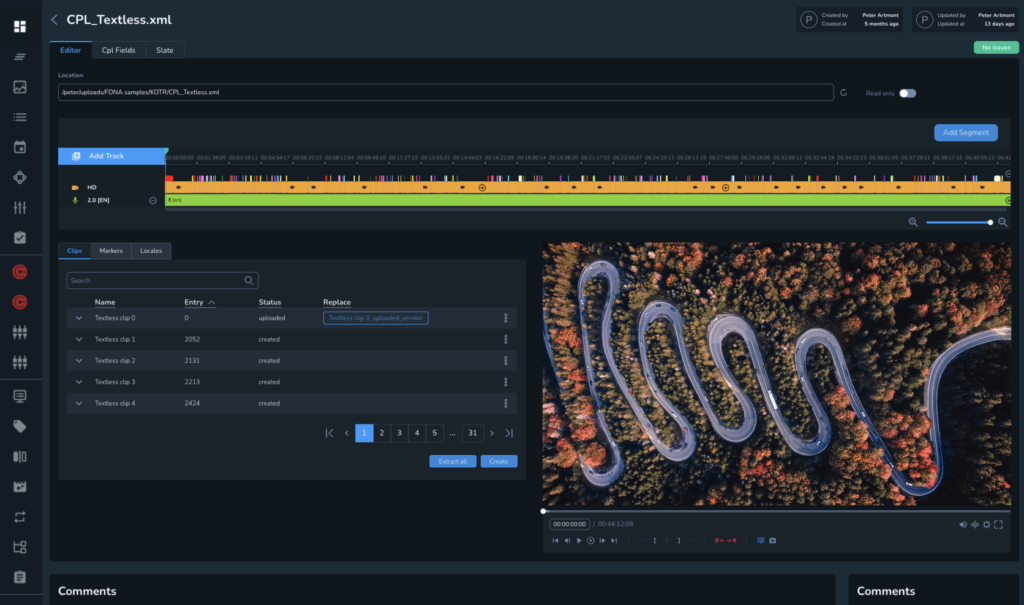Expand the Textless clip 3 row
The height and width of the screenshot is (605, 1024).
[78, 382]
